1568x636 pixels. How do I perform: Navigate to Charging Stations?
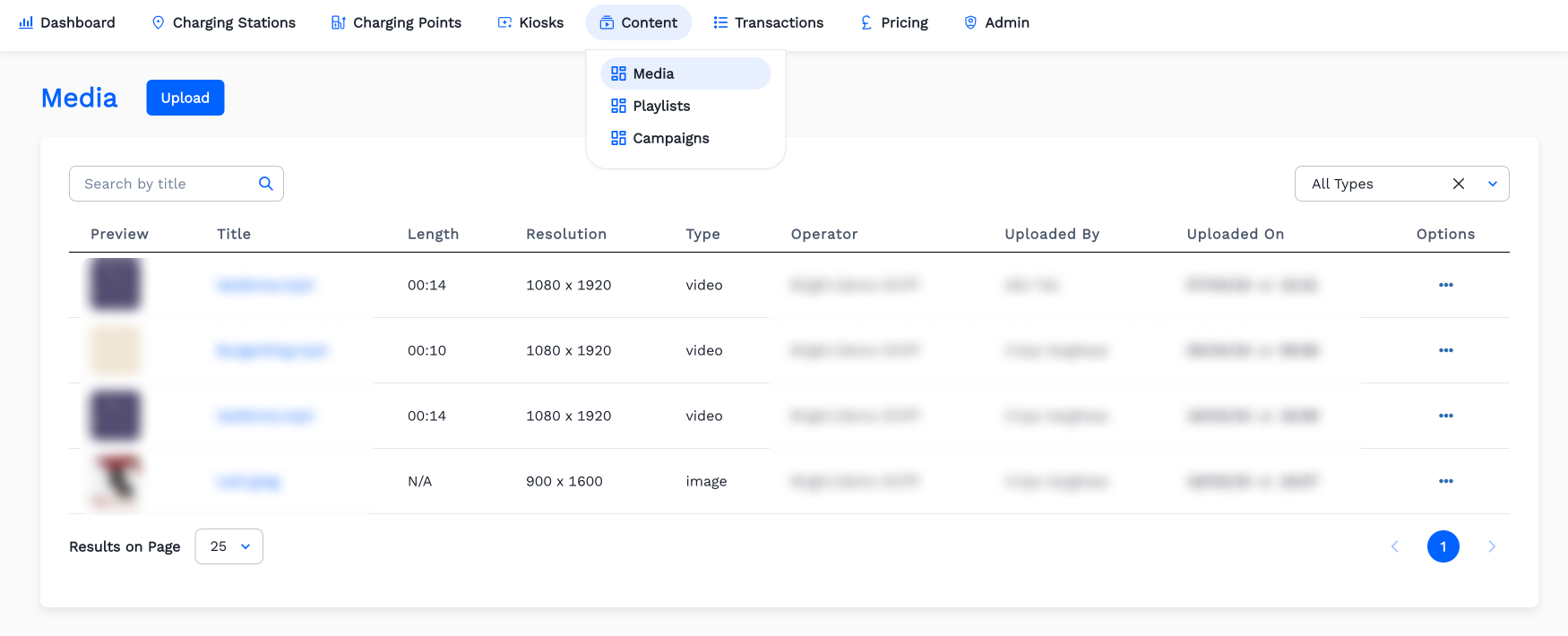[x=223, y=22]
